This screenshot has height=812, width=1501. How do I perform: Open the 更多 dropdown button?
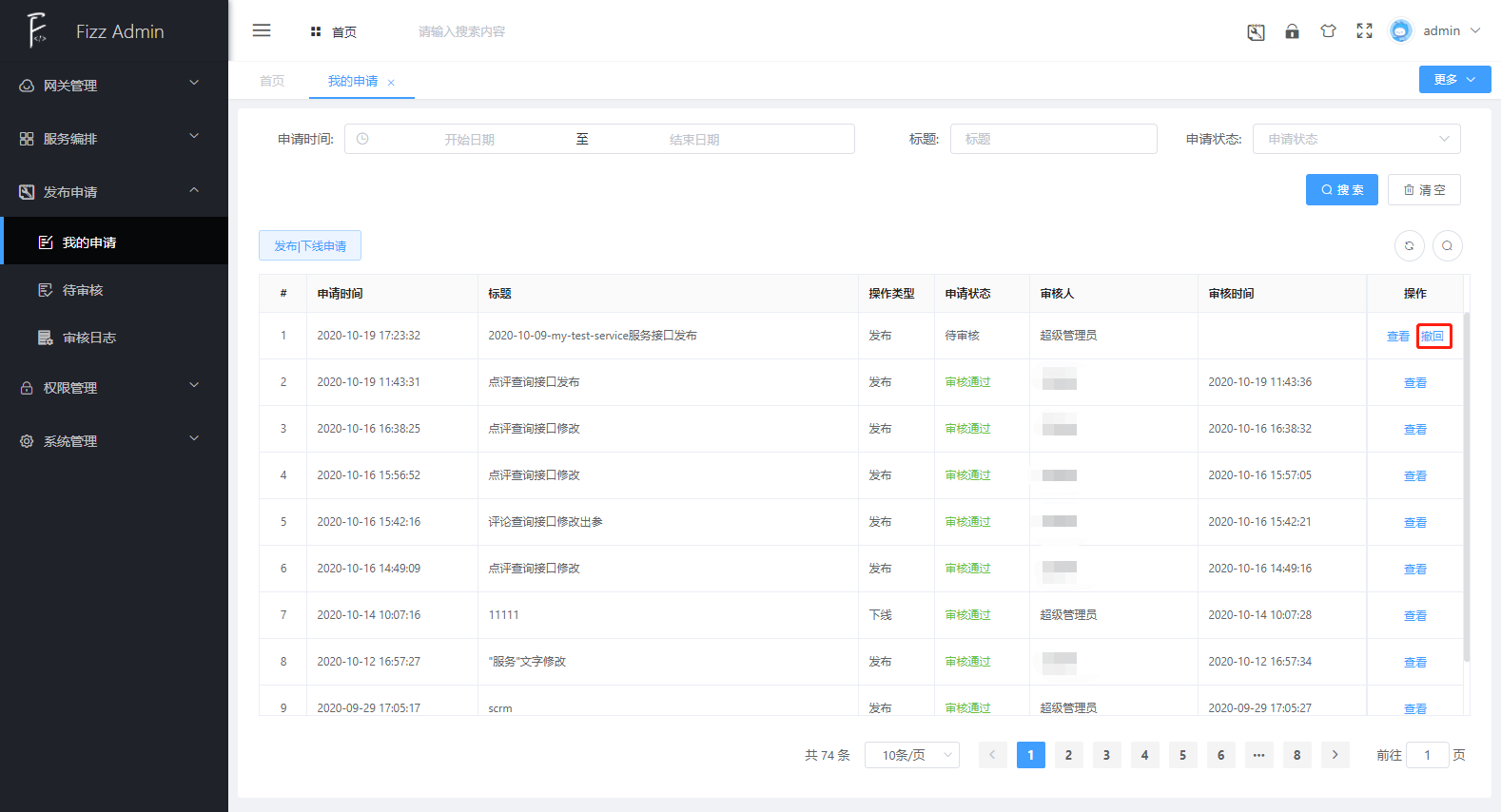[x=1454, y=79]
